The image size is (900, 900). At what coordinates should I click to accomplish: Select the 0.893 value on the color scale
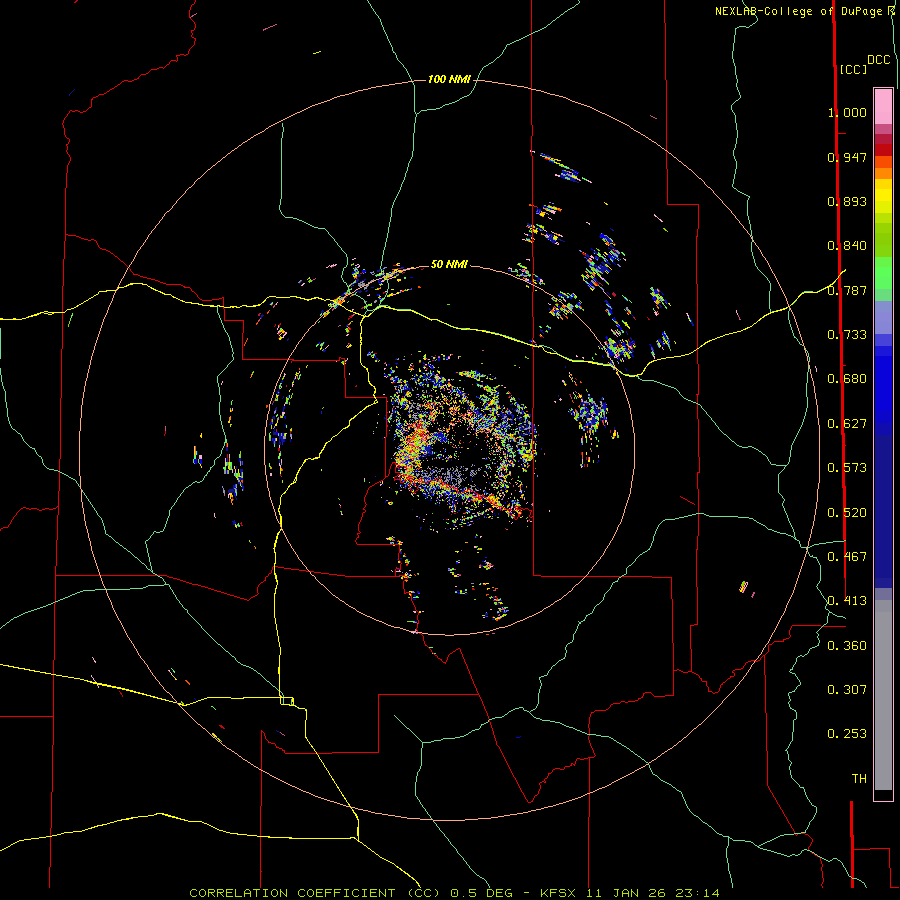click(x=847, y=201)
